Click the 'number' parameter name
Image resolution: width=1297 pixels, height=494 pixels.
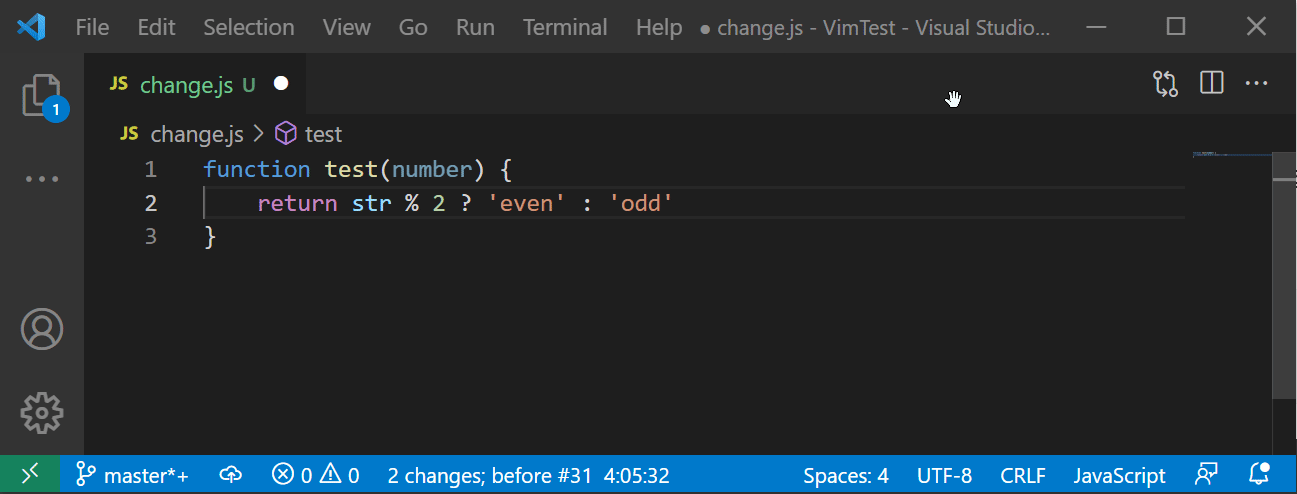point(432,169)
